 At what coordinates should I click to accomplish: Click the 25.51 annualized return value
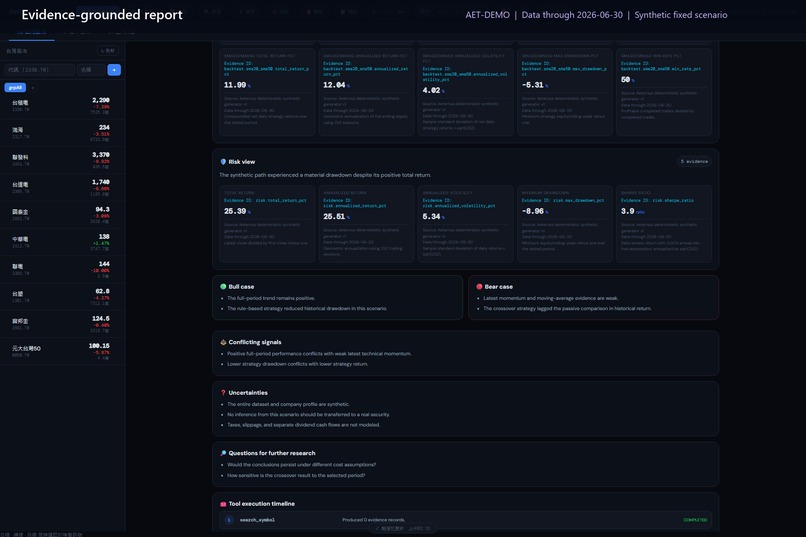point(335,216)
